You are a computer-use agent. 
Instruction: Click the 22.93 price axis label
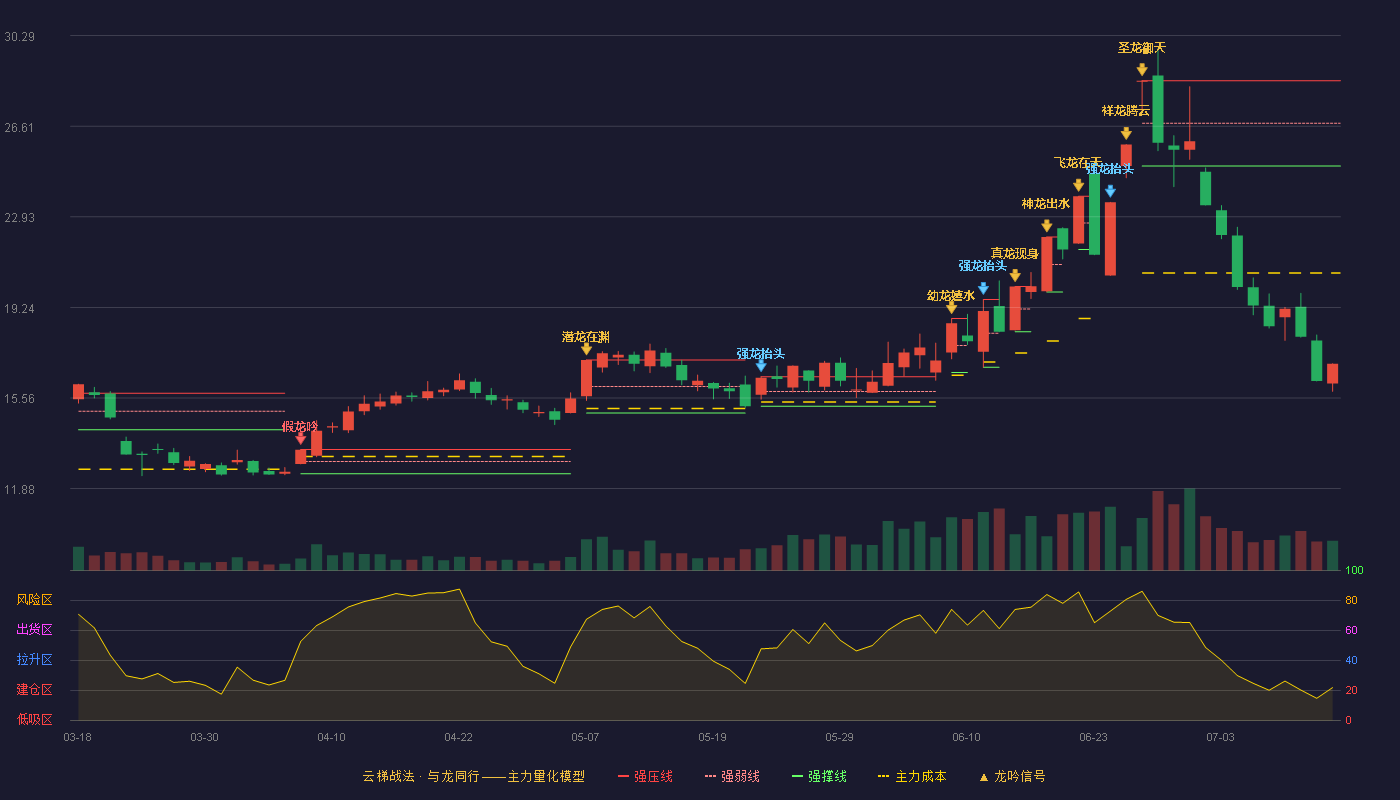(19, 217)
